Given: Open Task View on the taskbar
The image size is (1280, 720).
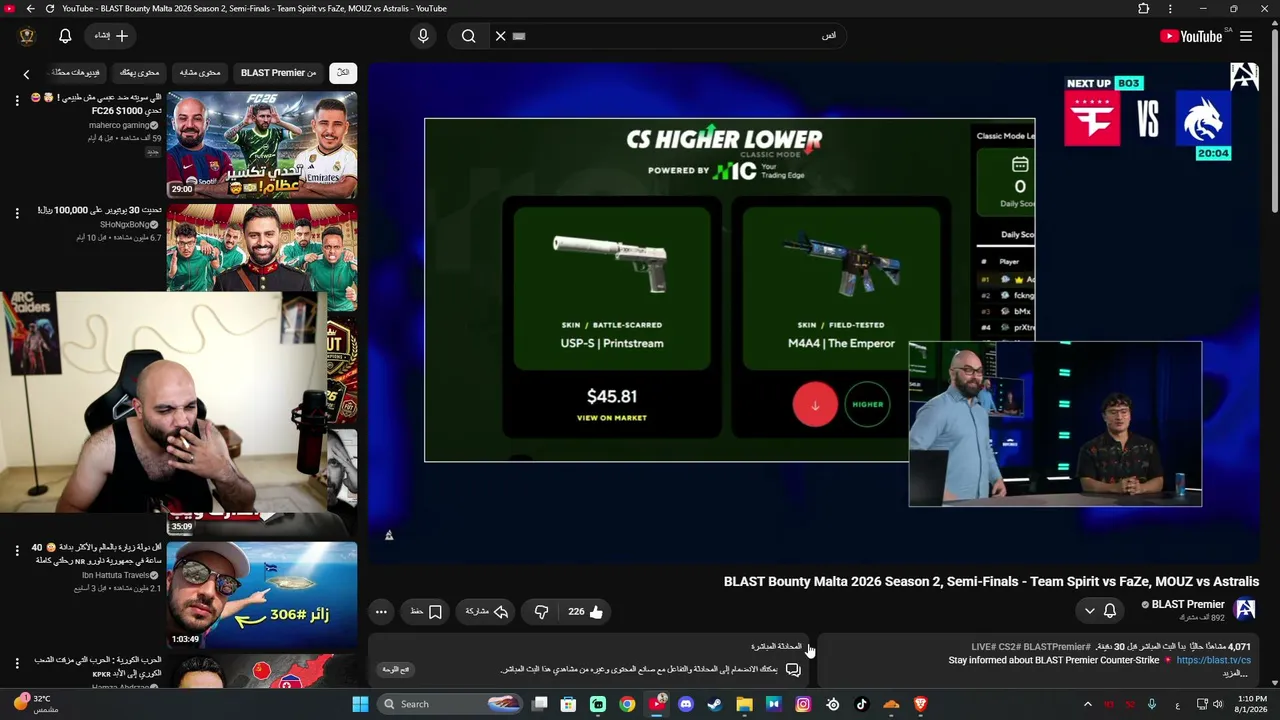Looking at the screenshot, I should (x=540, y=704).
